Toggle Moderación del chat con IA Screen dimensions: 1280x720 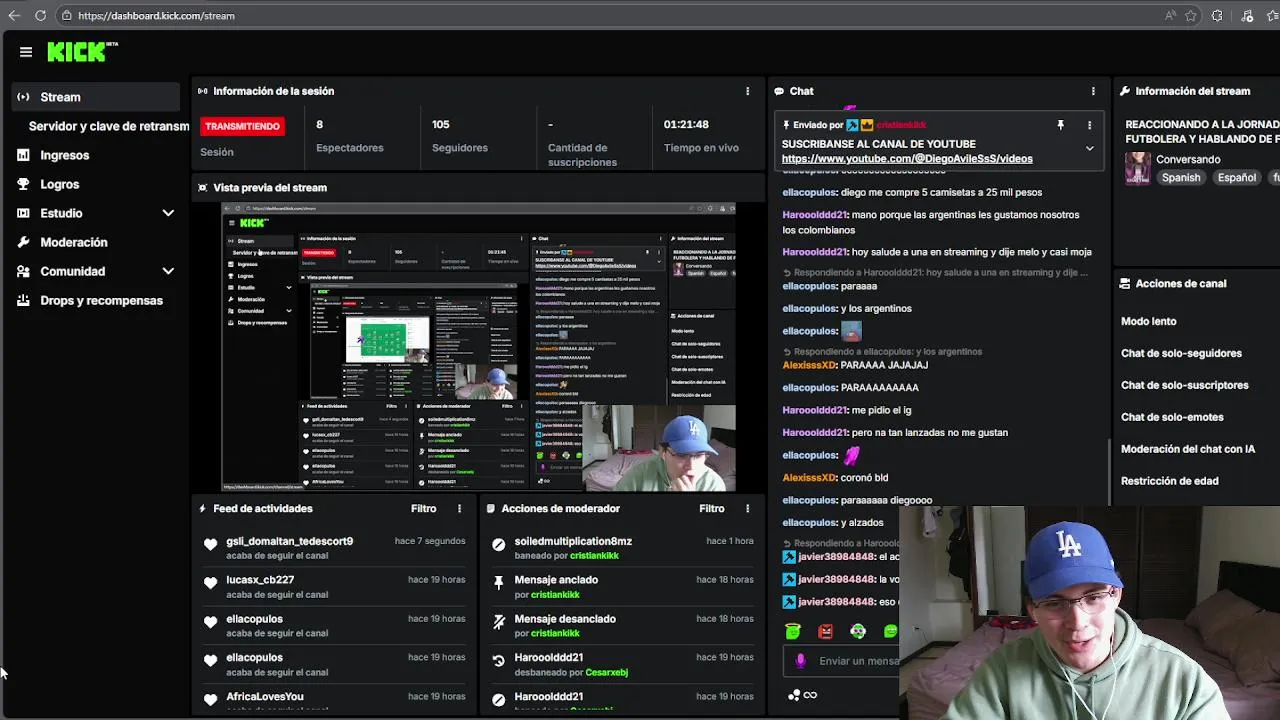1187,449
